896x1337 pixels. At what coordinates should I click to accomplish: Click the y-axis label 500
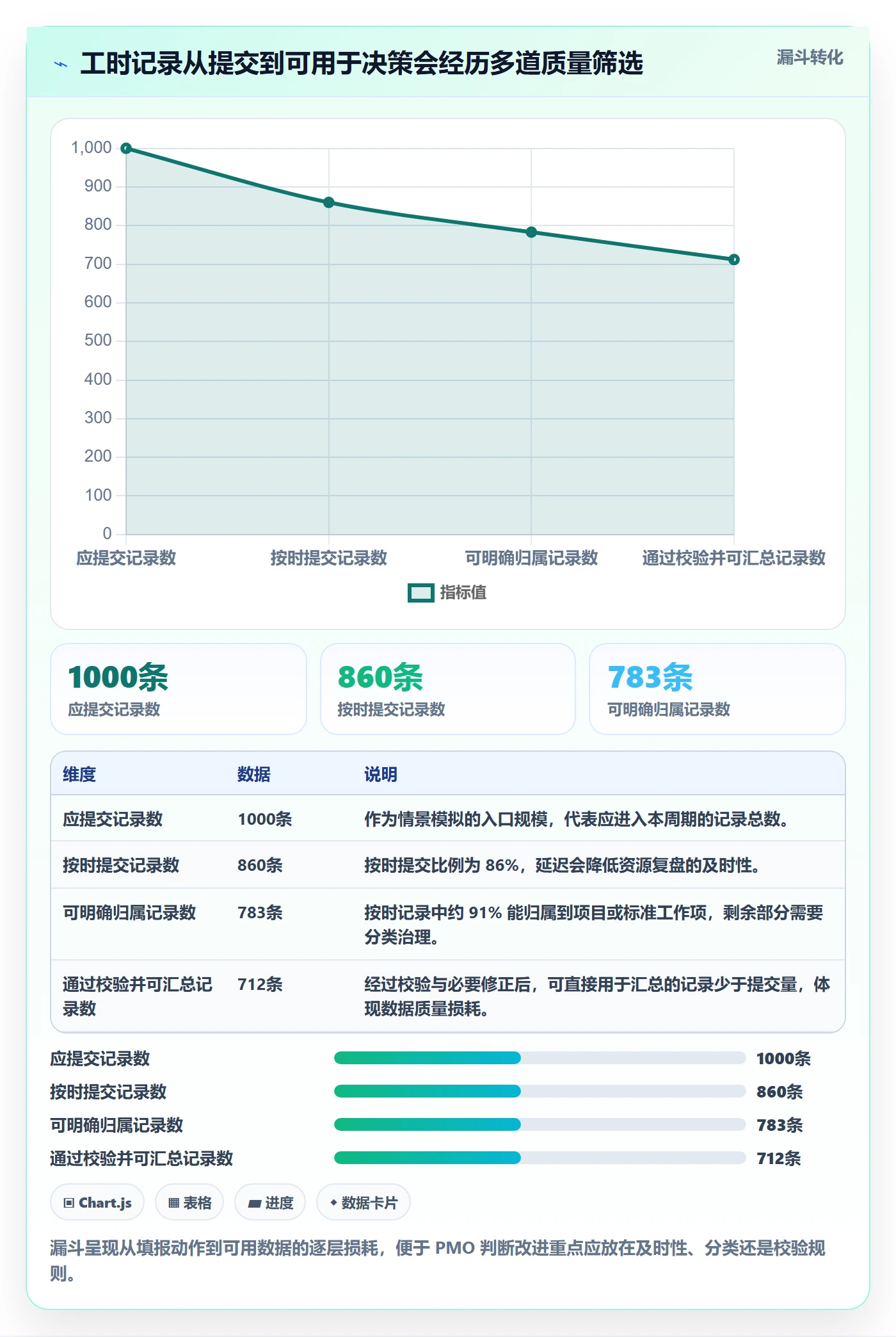pyautogui.click(x=98, y=340)
